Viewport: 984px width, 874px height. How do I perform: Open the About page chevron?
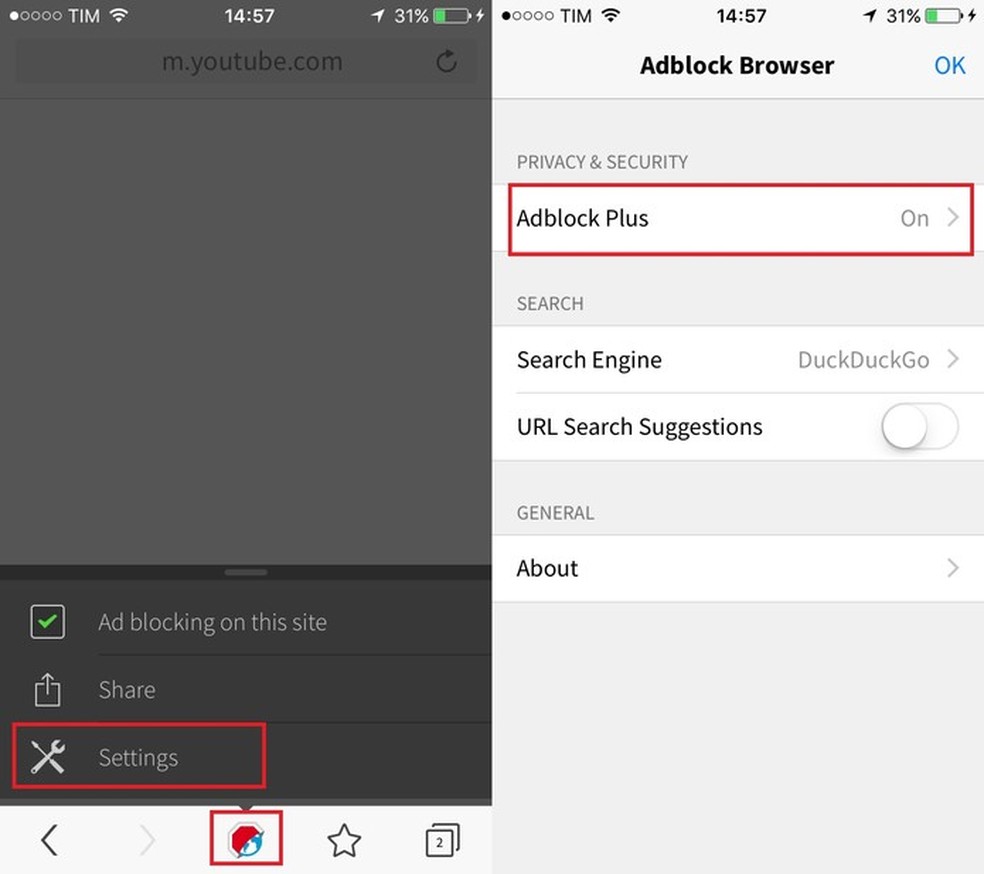(953, 568)
